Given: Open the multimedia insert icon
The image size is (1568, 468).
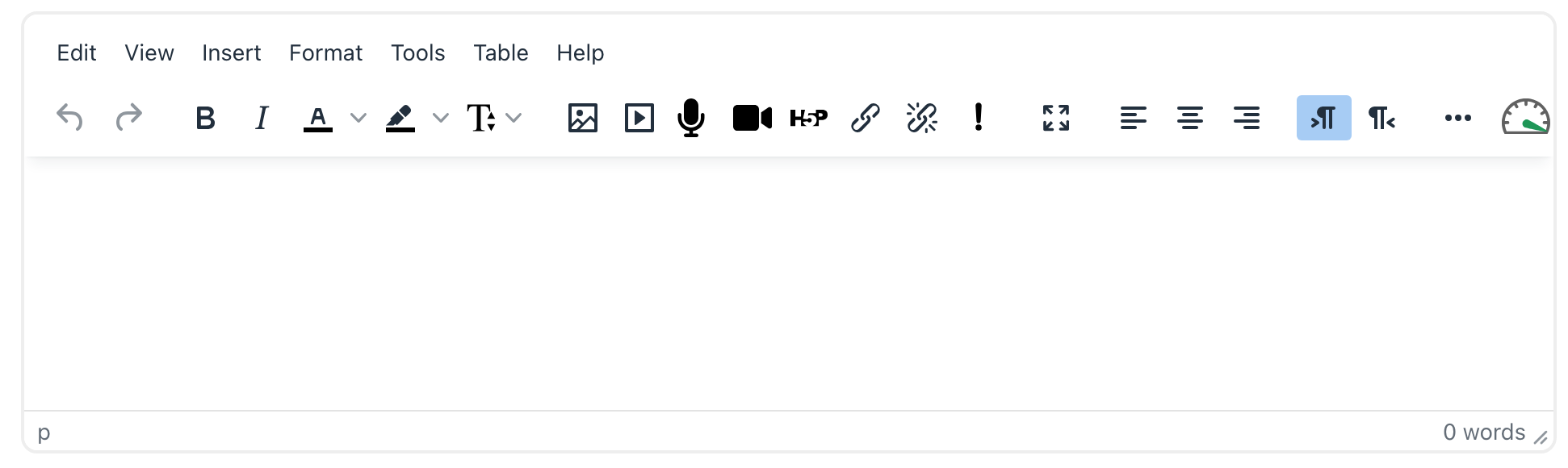Looking at the screenshot, I should click(x=639, y=118).
